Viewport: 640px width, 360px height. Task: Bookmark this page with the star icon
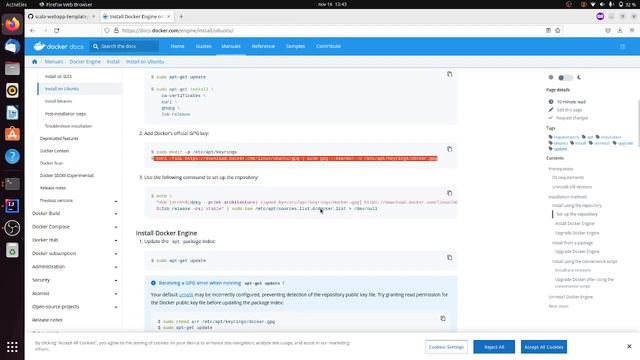(558, 31)
